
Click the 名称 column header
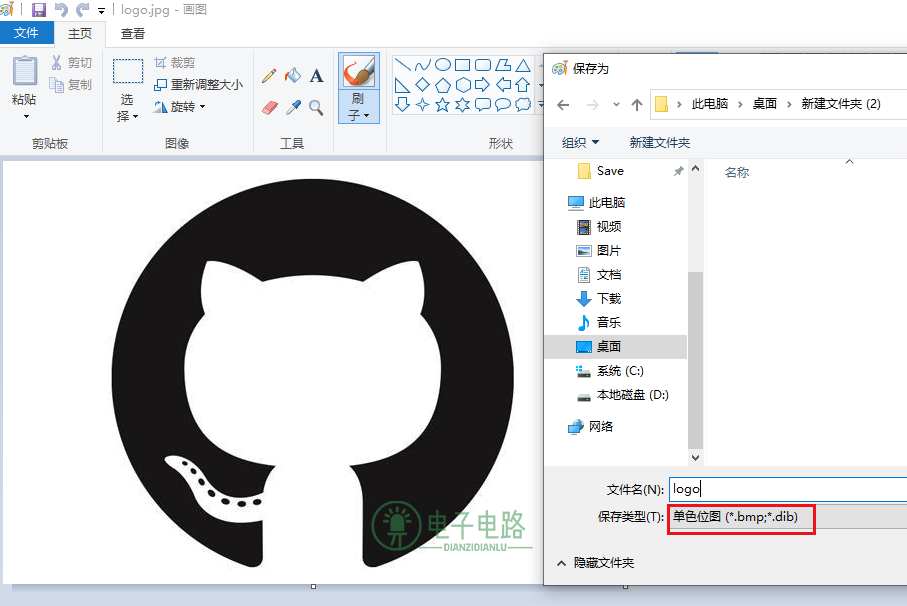[736, 172]
